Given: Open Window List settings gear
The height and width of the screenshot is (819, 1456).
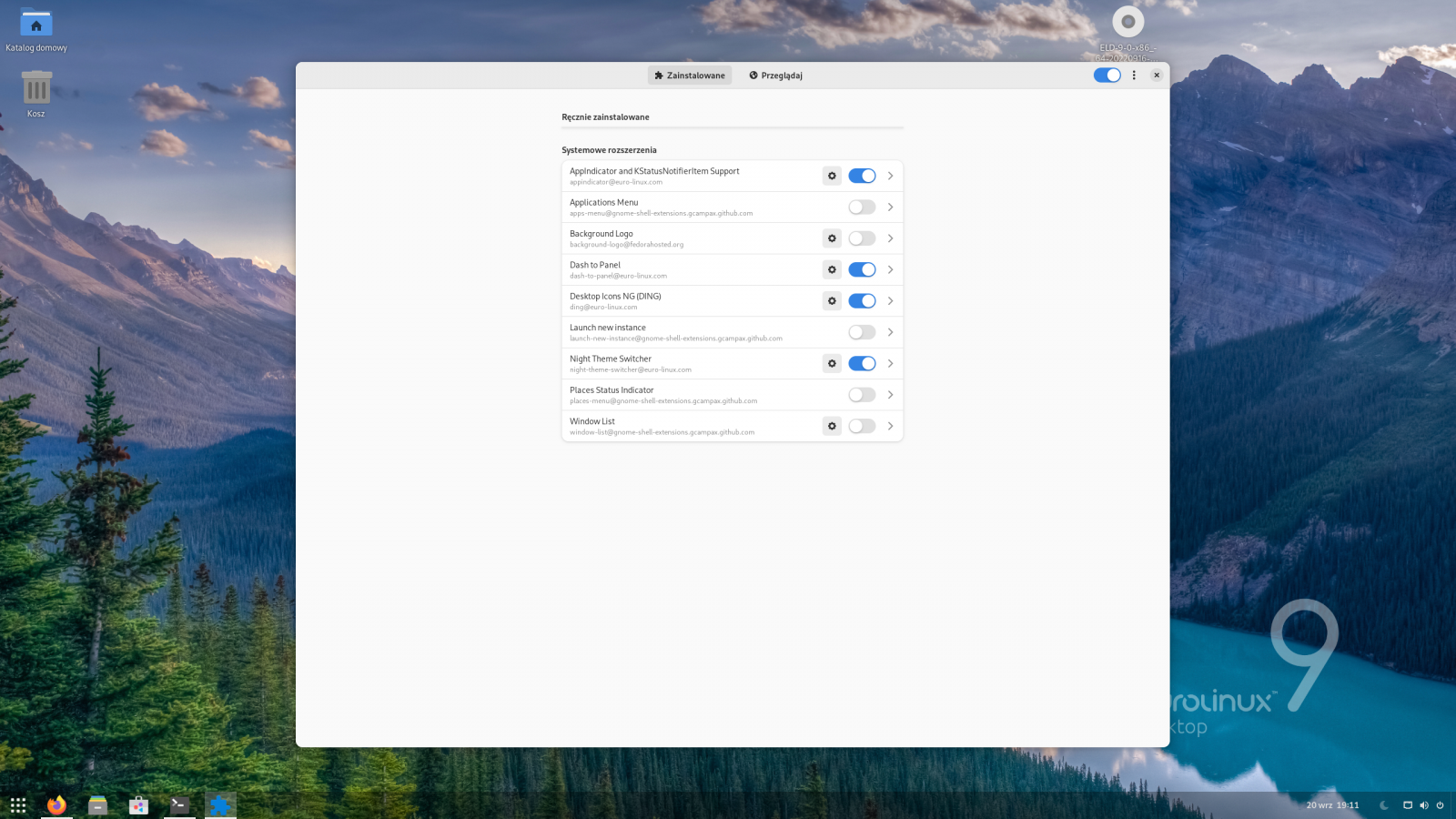Looking at the screenshot, I should pyautogui.click(x=832, y=426).
